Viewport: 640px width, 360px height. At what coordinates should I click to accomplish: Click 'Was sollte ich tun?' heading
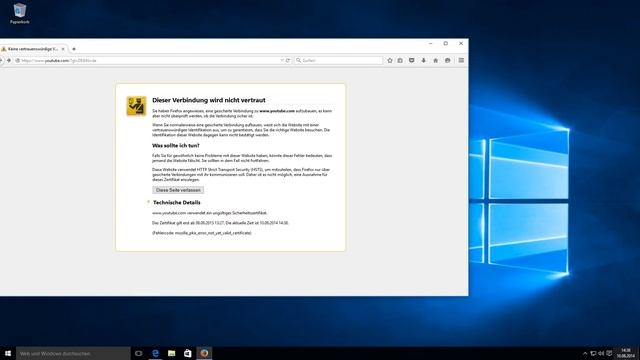point(176,145)
